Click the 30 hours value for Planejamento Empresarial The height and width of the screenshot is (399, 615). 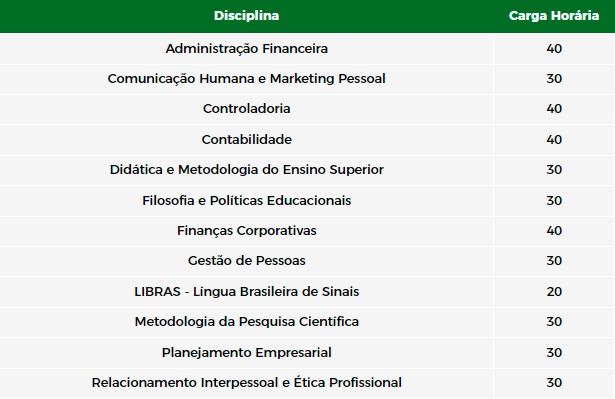(x=554, y=352)
